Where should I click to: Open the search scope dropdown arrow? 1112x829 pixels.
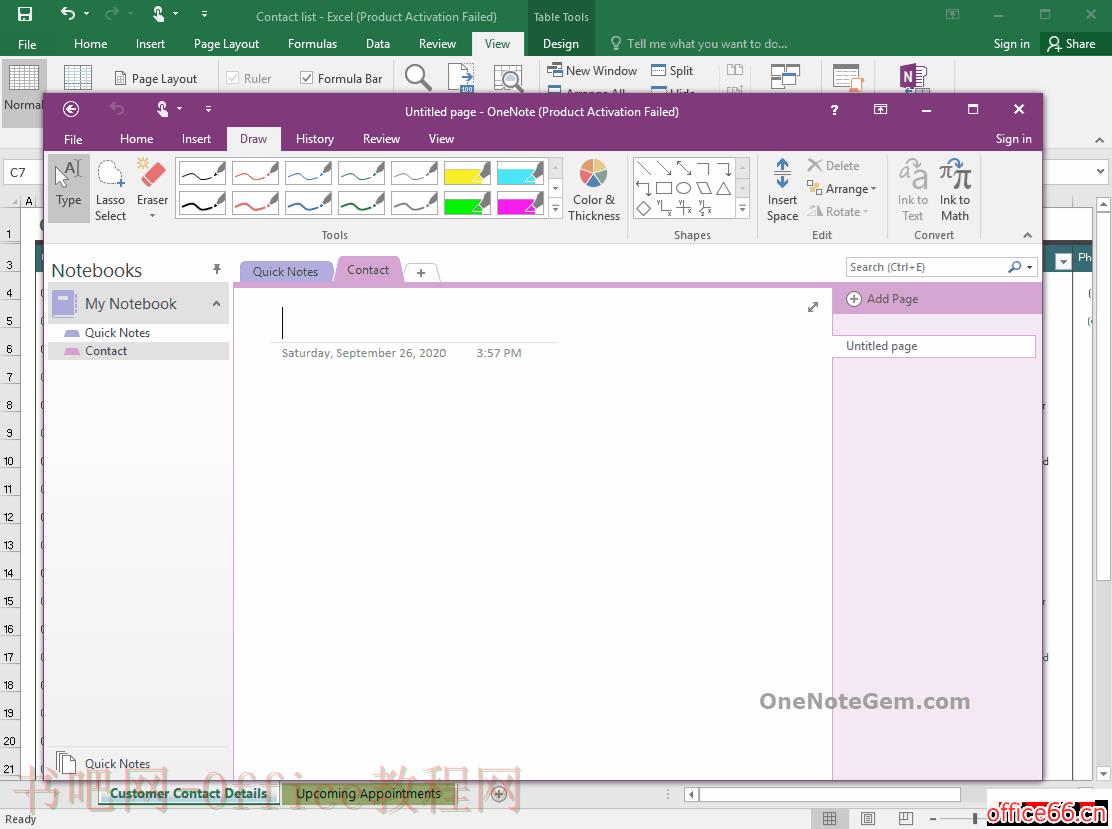point(1030,267)
